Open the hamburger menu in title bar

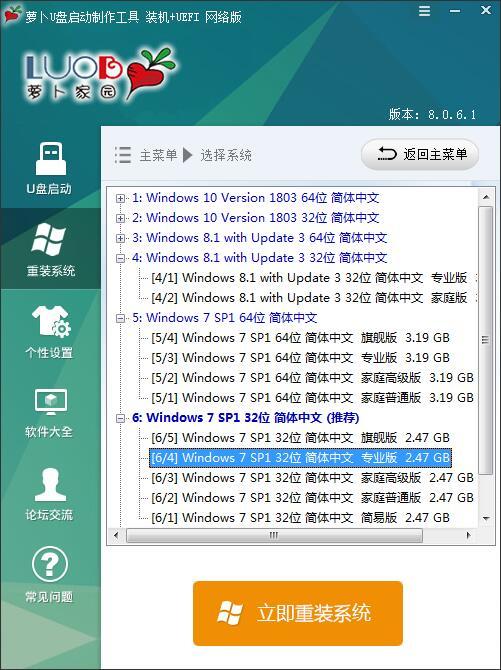[x=424, y=11]
